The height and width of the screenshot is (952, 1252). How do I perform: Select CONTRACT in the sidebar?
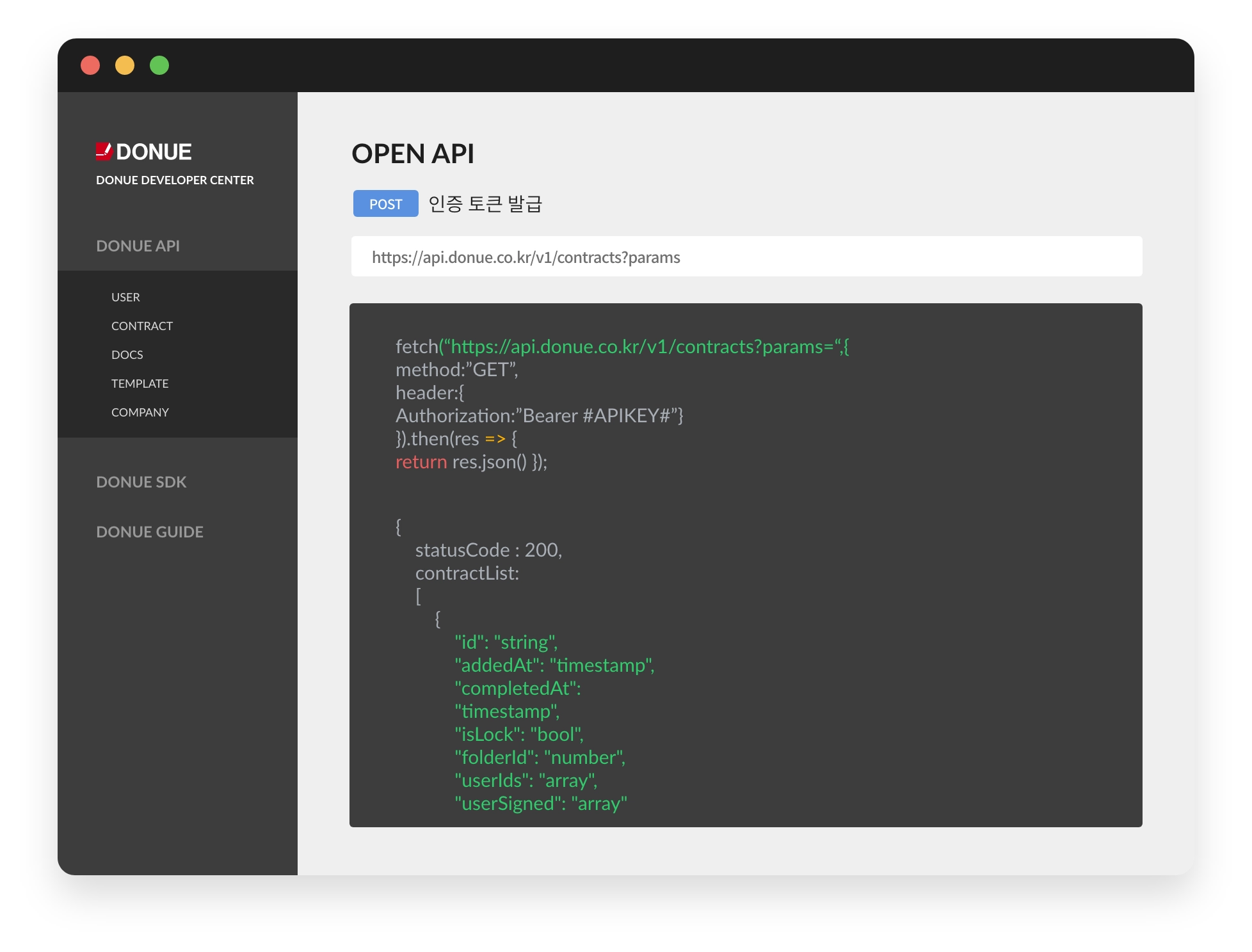[x=142, y=326]
